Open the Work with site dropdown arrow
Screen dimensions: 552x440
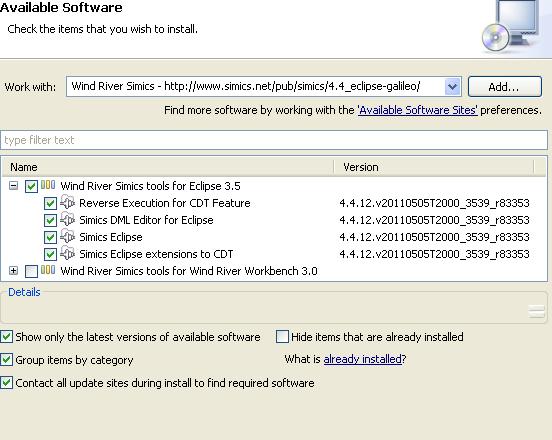[x=452, y=87]
